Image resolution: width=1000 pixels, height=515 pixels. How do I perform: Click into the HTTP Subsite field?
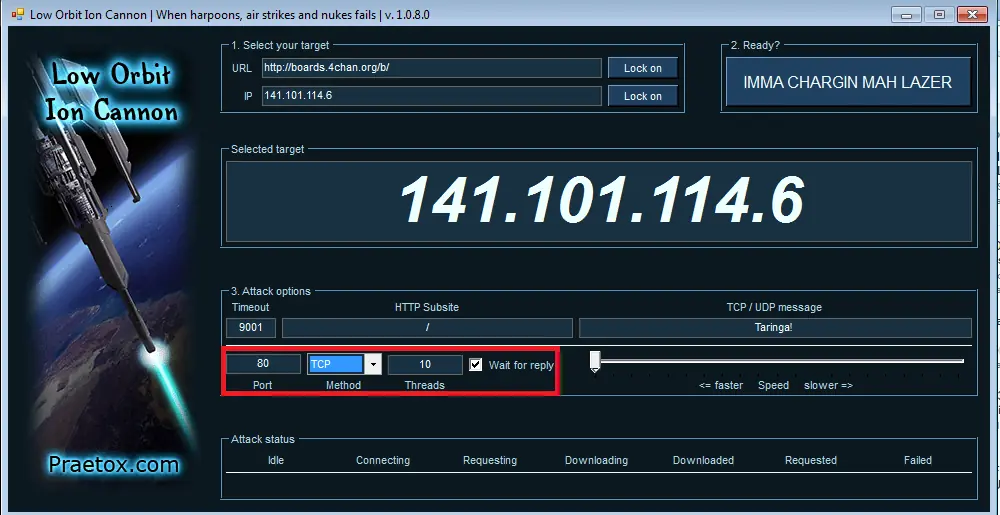(427, 328)
